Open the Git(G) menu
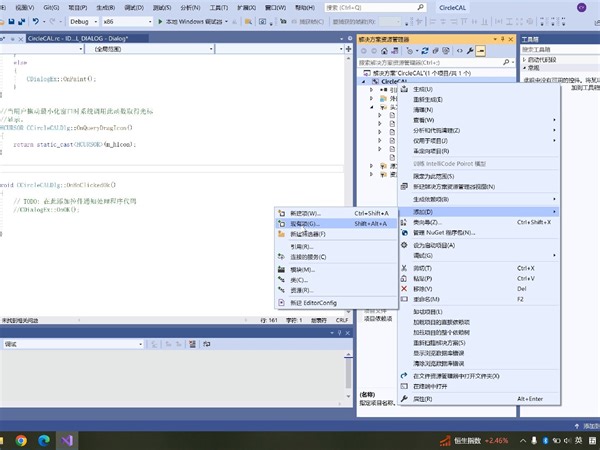The image size is (600, 450). [51, 7]
